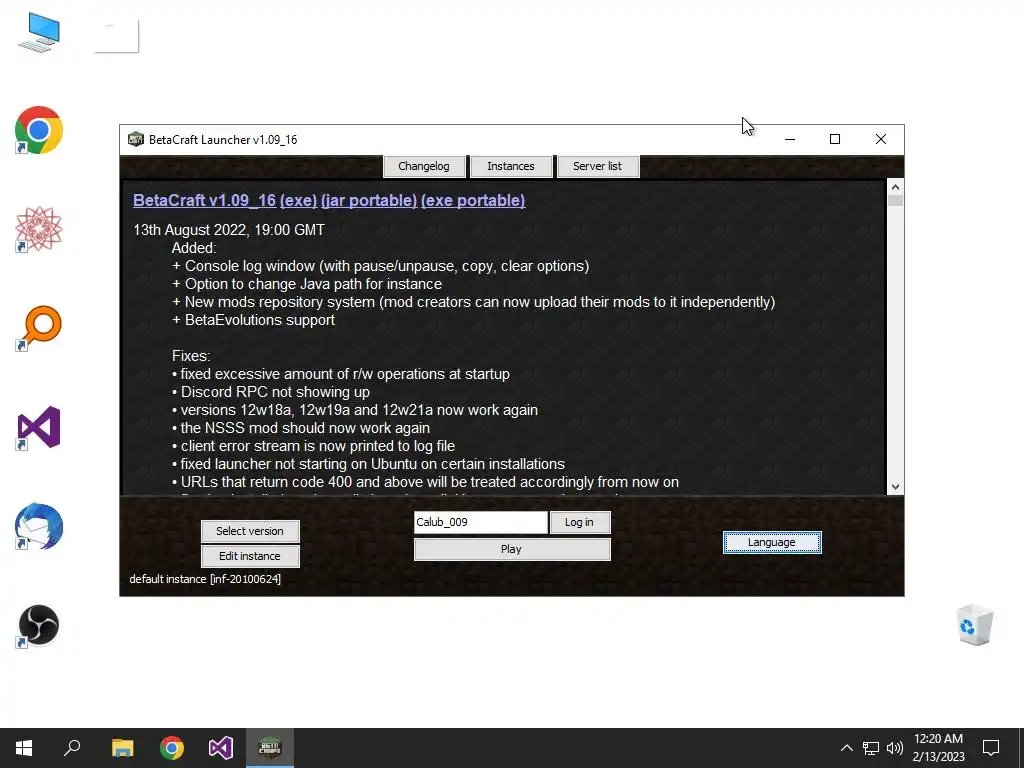Open Chrome from the taskbar
1024x768 pixels.
point(172,748)
